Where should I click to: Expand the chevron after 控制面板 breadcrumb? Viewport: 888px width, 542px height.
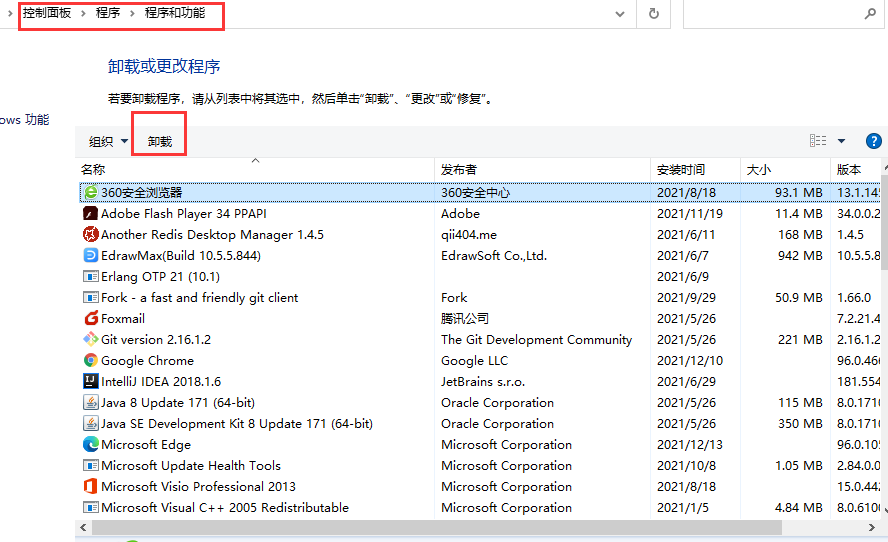click(83, 13)
